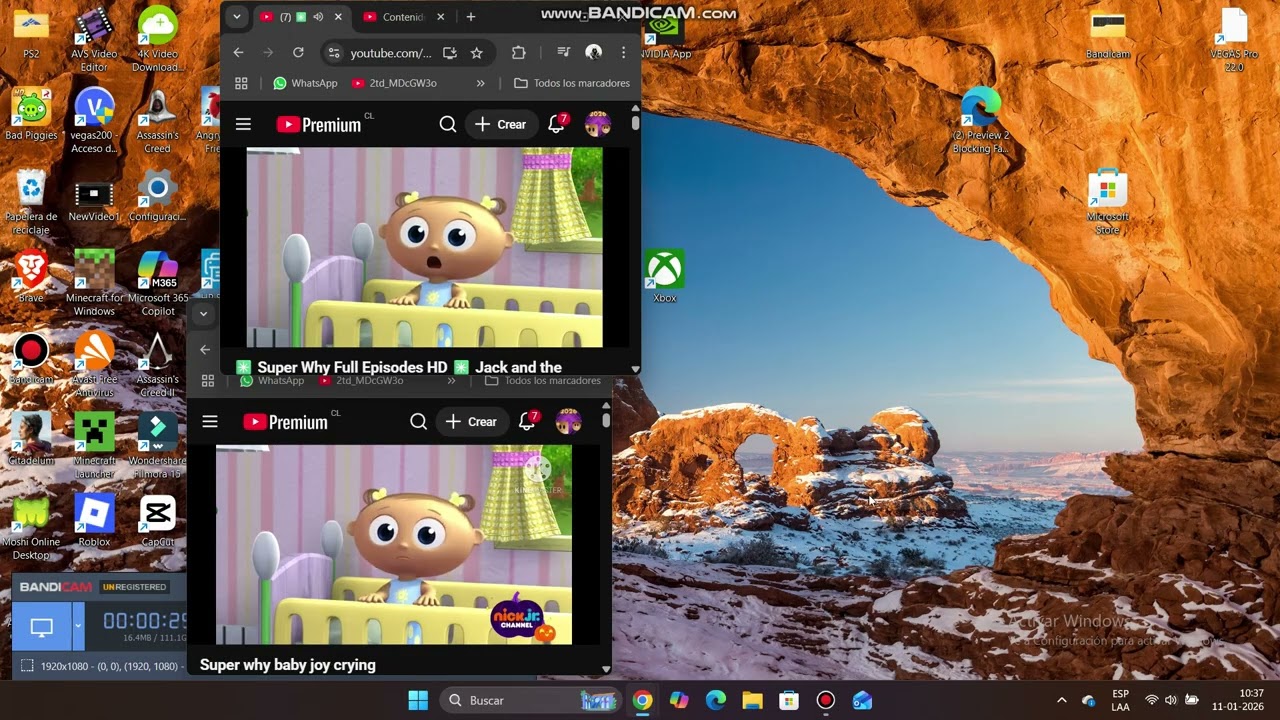Open Google Chrome from the taskbar
1280x720 pixels.
(642, 700)
